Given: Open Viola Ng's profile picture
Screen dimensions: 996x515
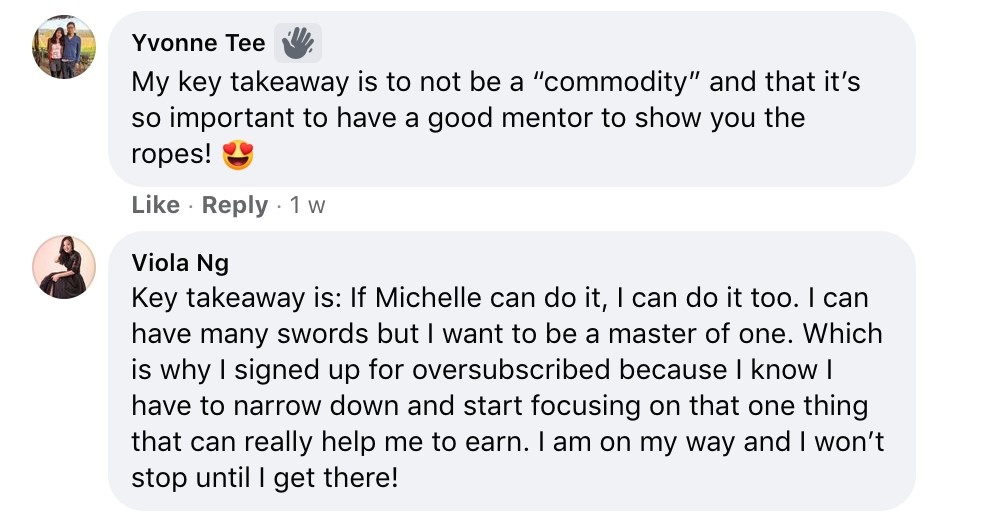Looking at the screenshot, I should (x=64, y=267).
